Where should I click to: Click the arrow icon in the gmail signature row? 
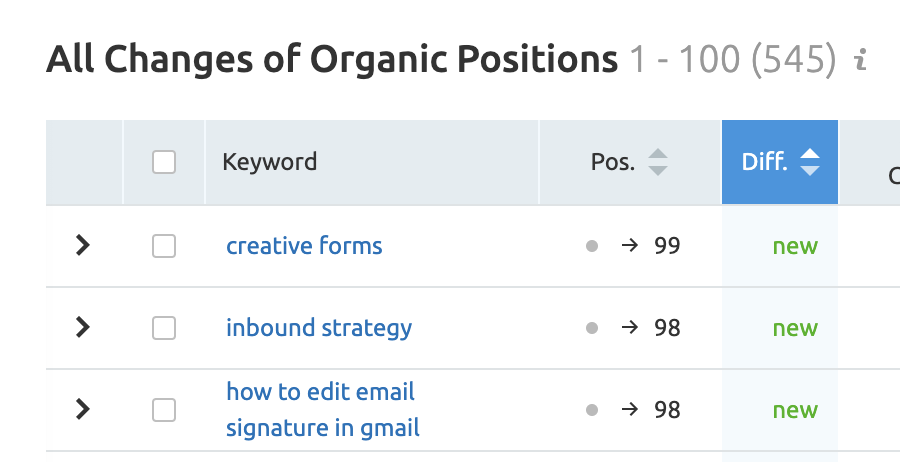point(629,410)
